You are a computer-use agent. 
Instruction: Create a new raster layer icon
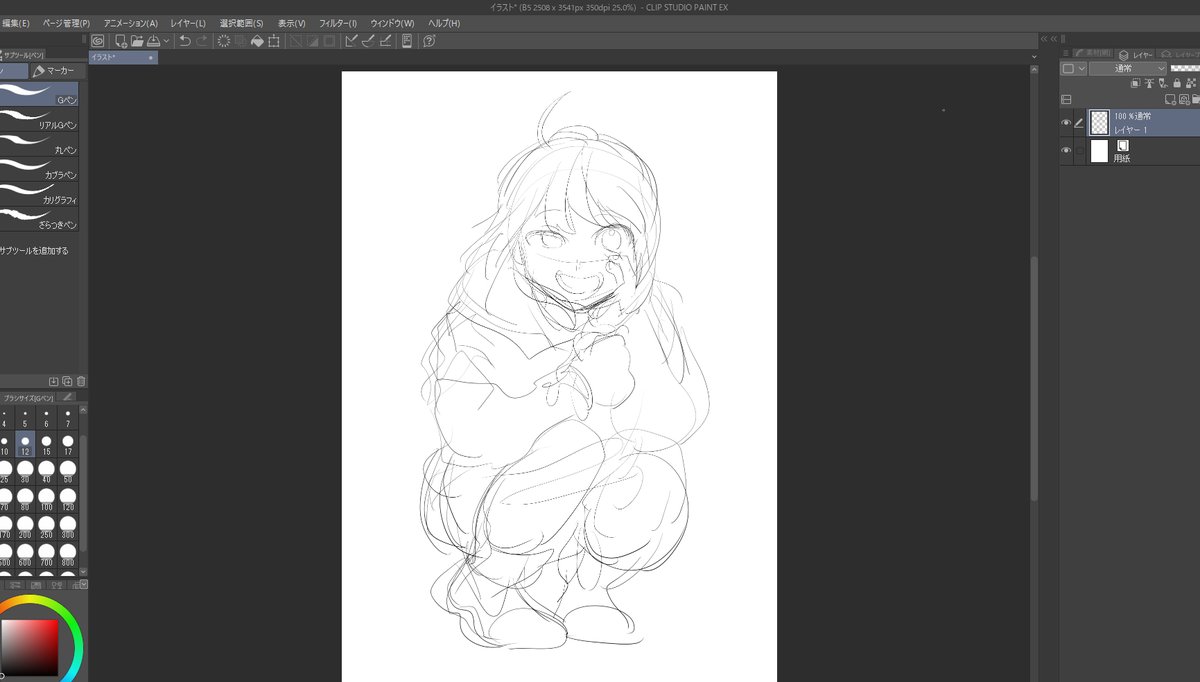click(1170, 100)
